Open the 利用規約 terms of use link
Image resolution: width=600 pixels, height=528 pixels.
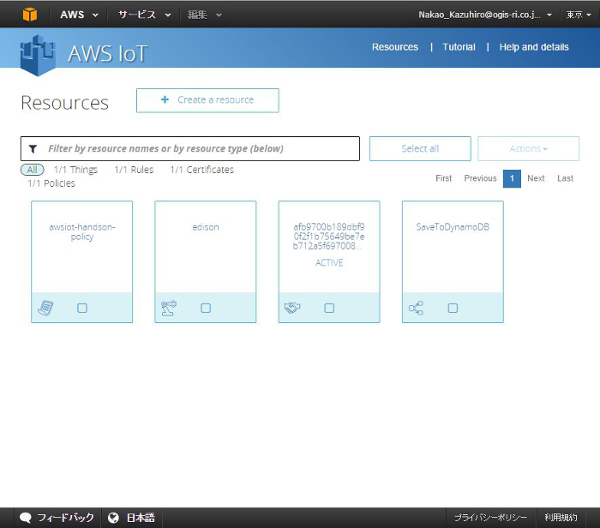click(561, 518)
